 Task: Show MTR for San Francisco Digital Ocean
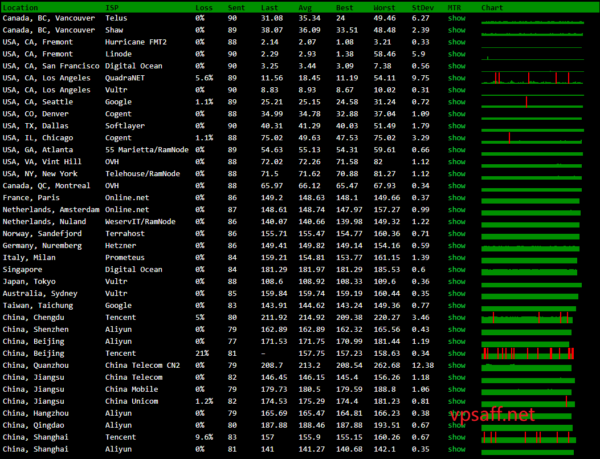[457, 66]
